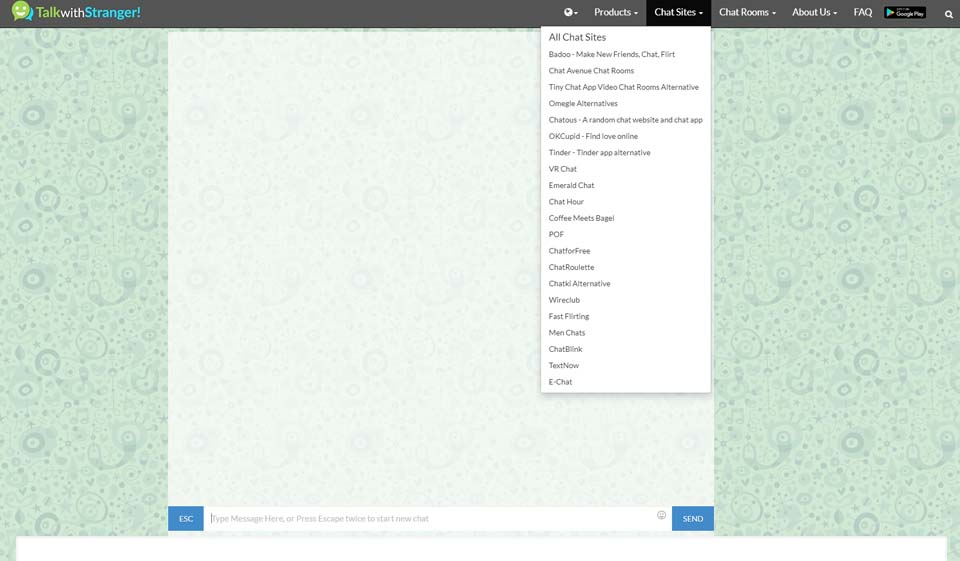Go to the FAQ page
Image resolution: width=960 pixels, height=561 pixels.
coord(862,13)
